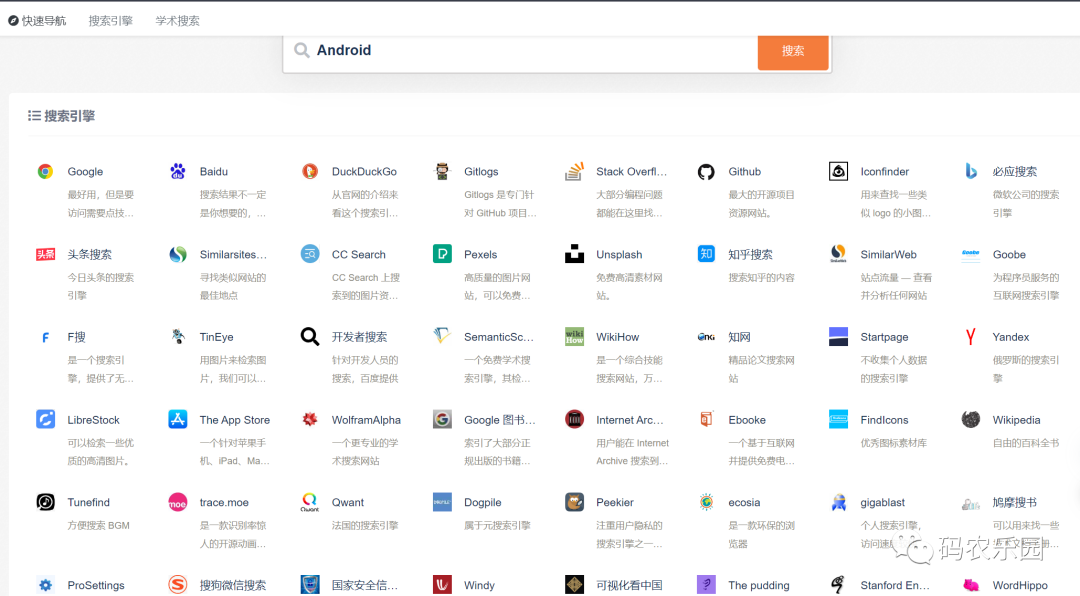Click the gigablast icon
The image size is (1080, 596).
click(838, 502)
